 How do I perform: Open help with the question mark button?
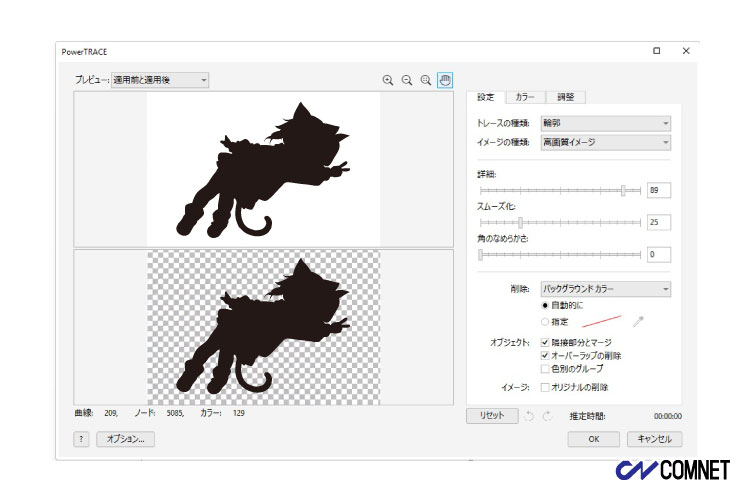81,439
